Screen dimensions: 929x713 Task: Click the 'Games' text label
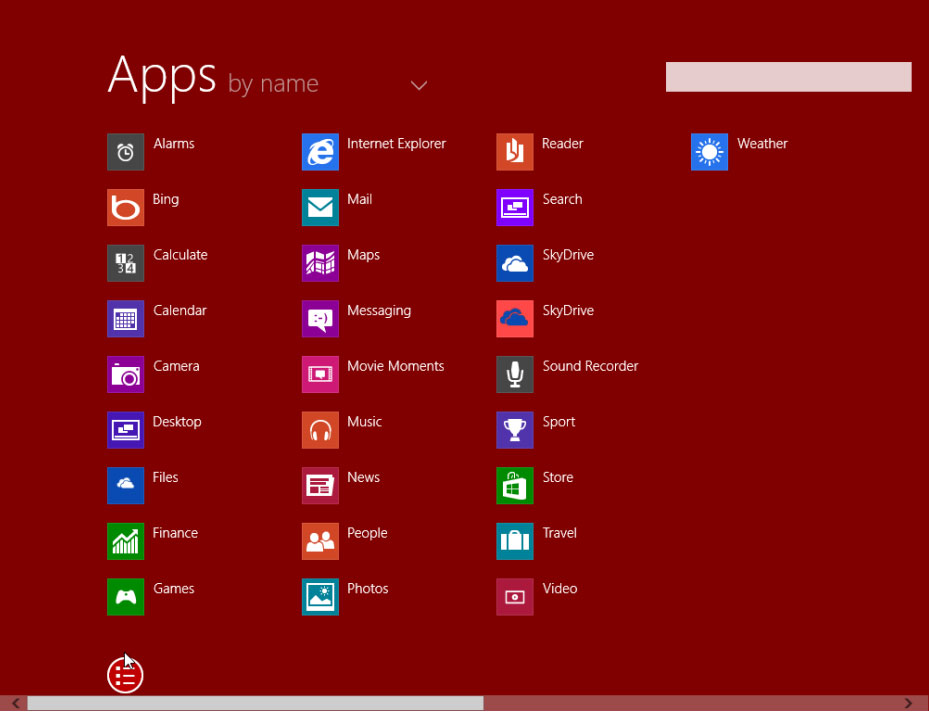[174, 589]
